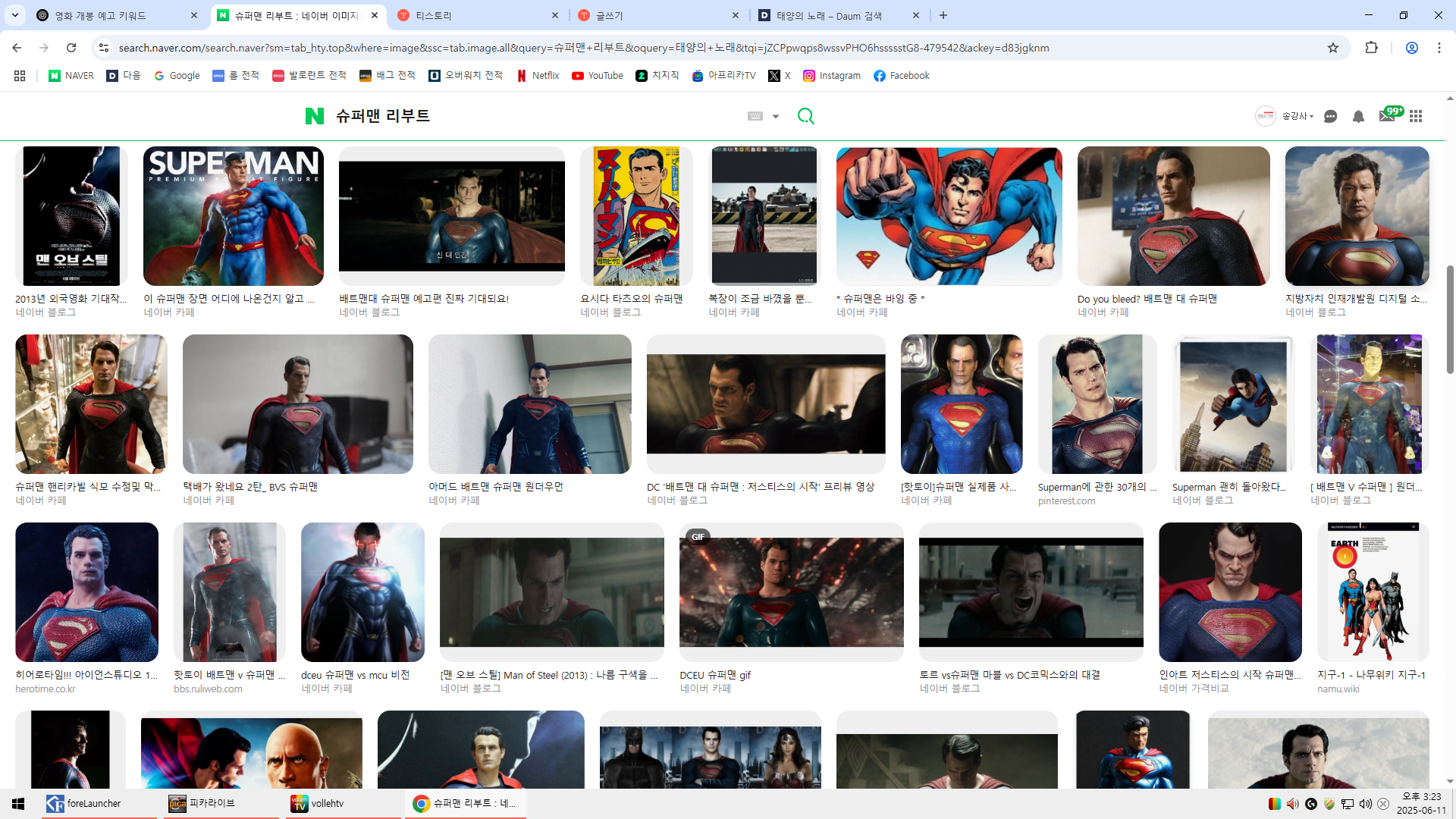1456x819 pixels.
Task: Open the SUPERMAN premium figure thumbnail
Action: (x=233, y=216)
